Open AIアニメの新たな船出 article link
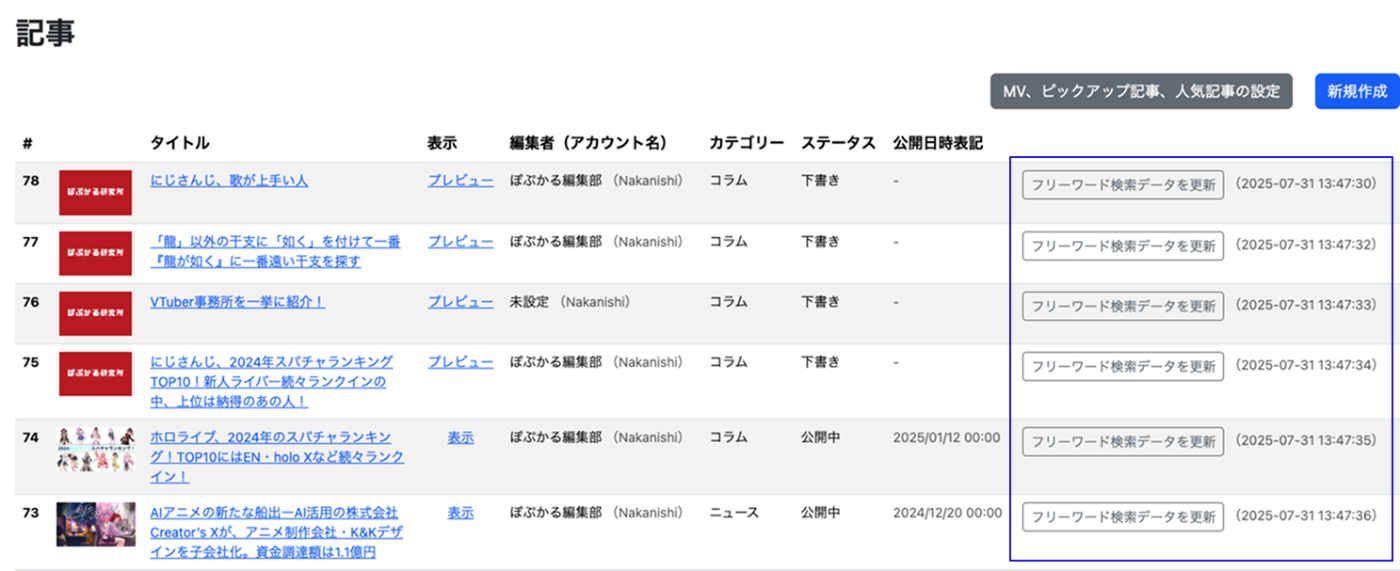The width and height of the screenshot is (1400, 571). point(274,532)
